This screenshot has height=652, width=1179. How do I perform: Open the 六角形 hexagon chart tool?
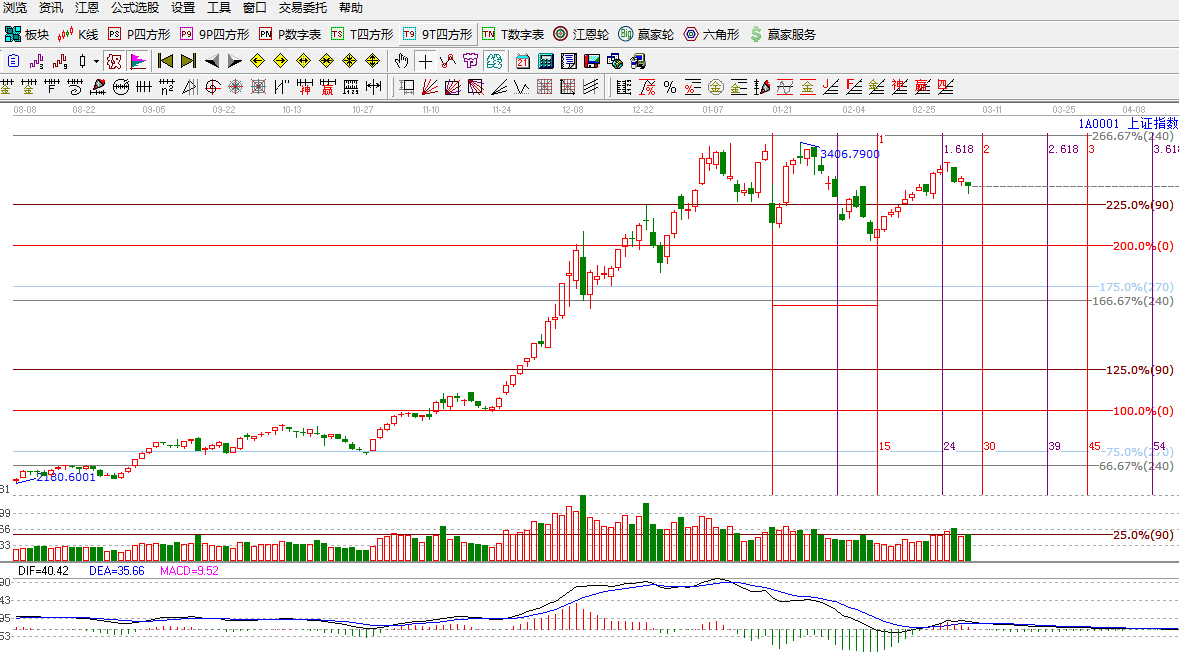tap(711, 34)
